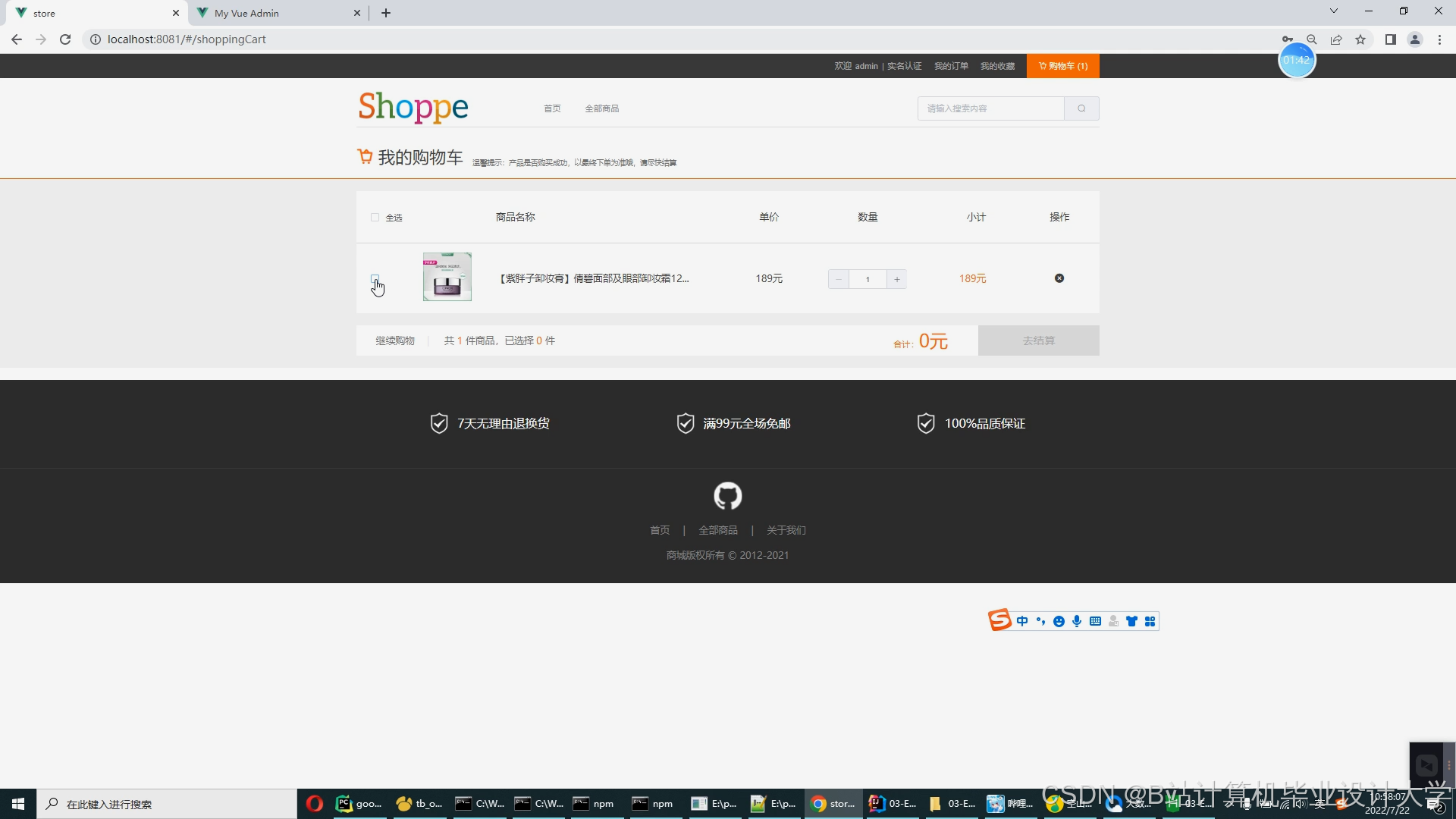Click the 去结算 checkout button
1456x819 pixels.
pos(1038,340)
